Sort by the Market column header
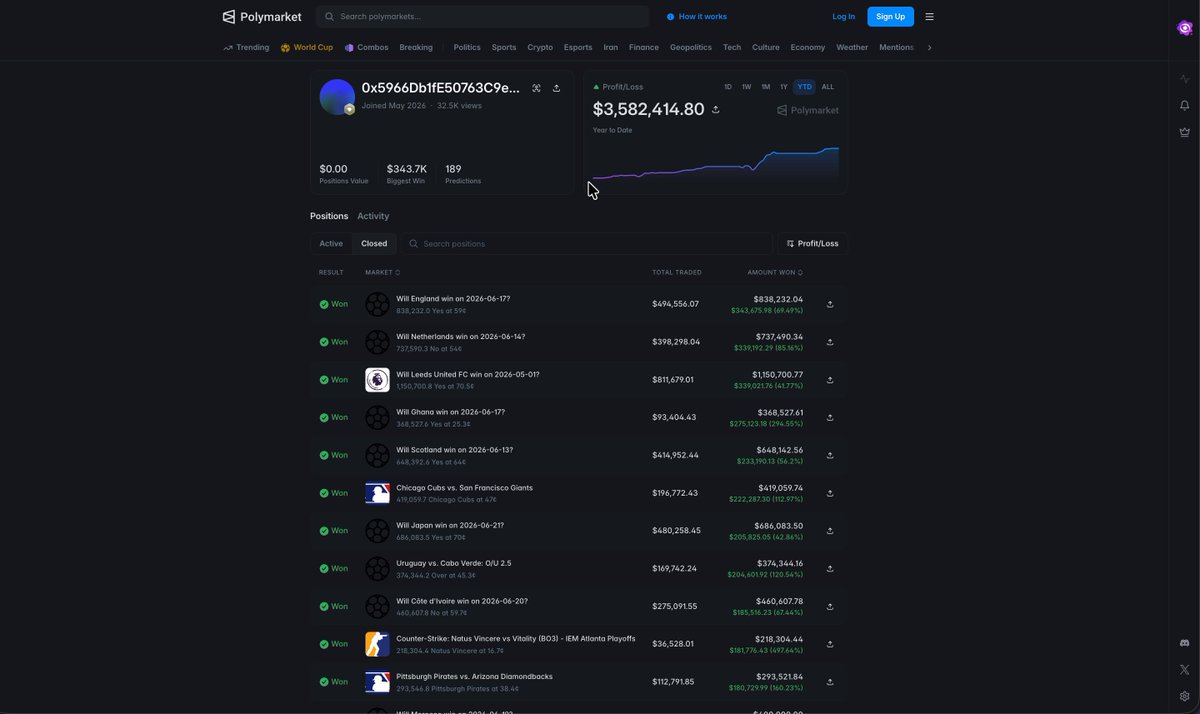The width and height of the screenshot is (1200, 714). pos(383,272)
